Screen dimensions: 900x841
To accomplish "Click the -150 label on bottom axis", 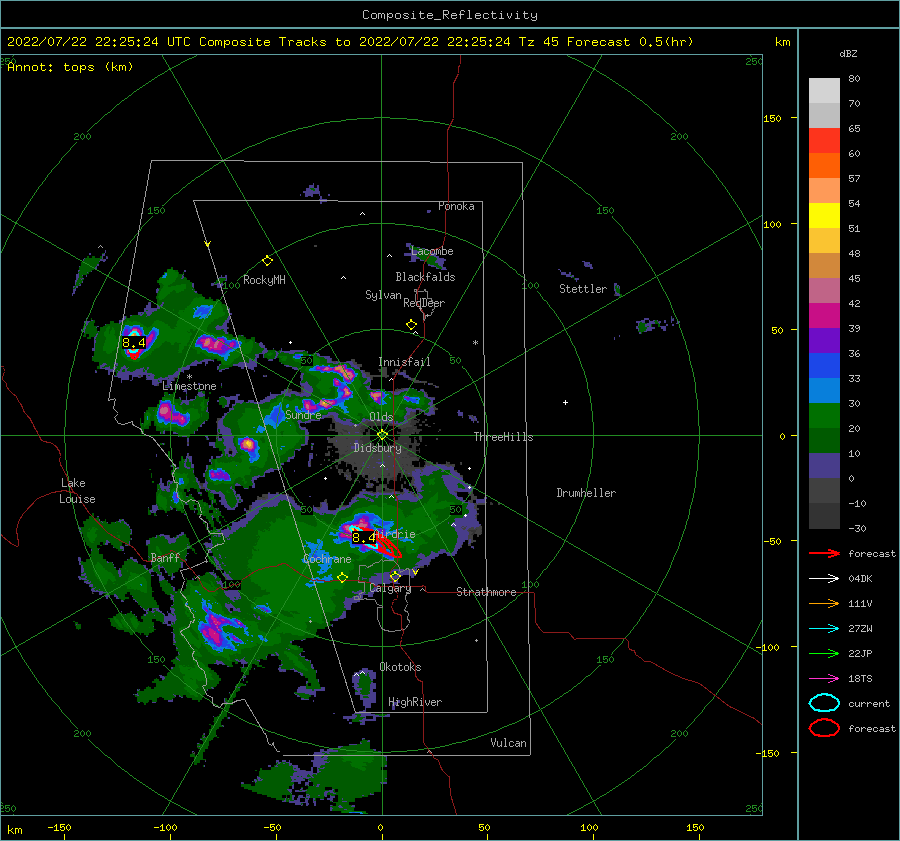I will click(59, 827).
